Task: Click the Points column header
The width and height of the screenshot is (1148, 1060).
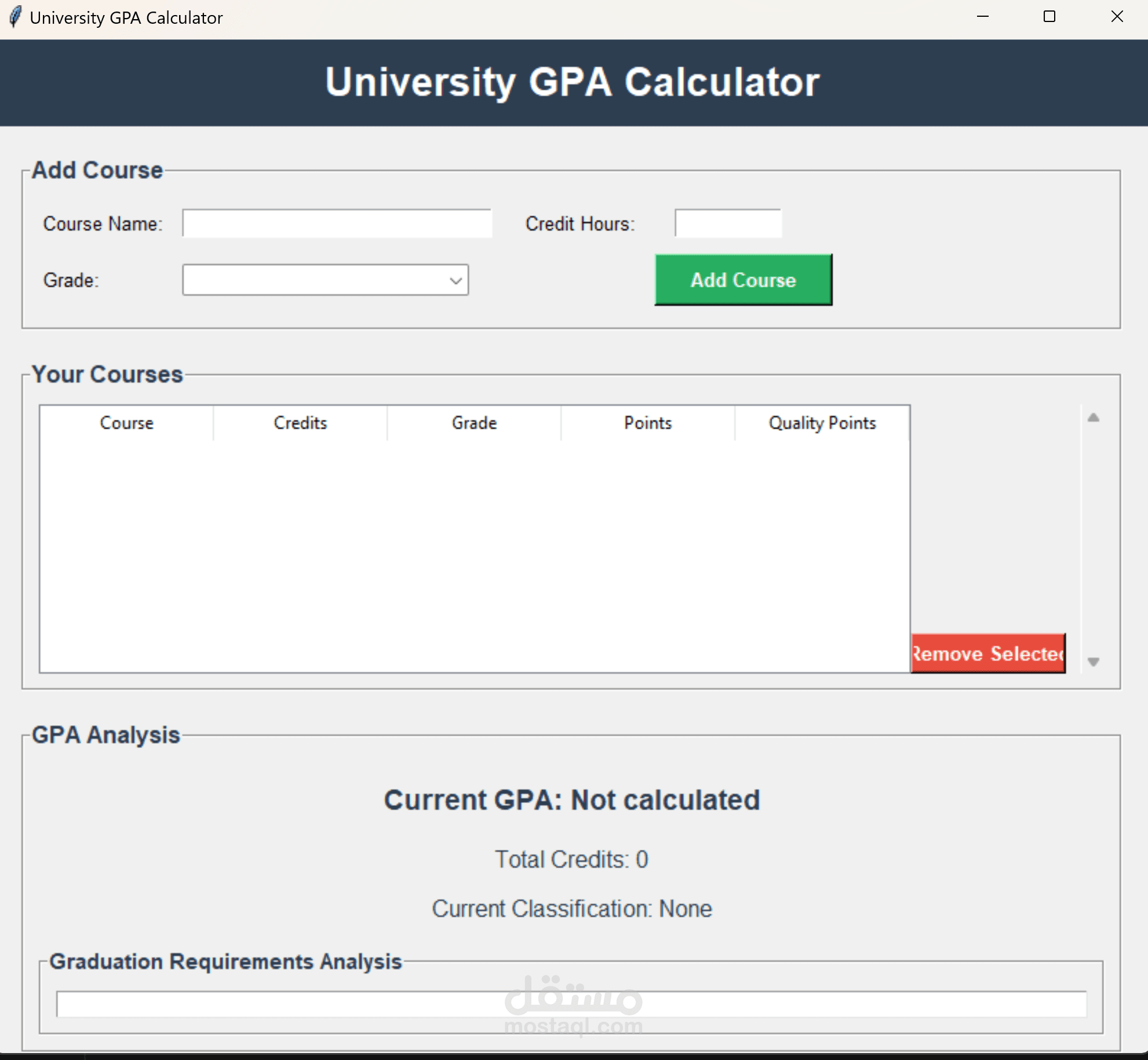Action: [x=647, y=423]
